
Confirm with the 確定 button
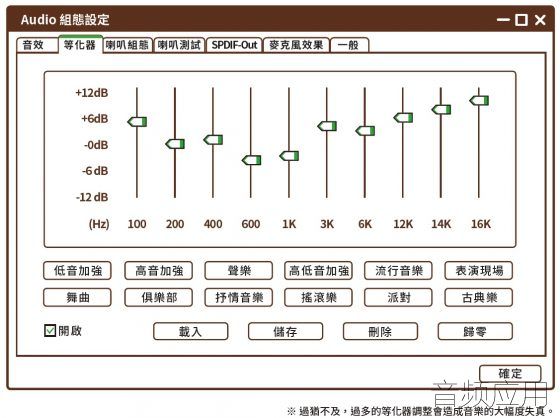(510, 373)
